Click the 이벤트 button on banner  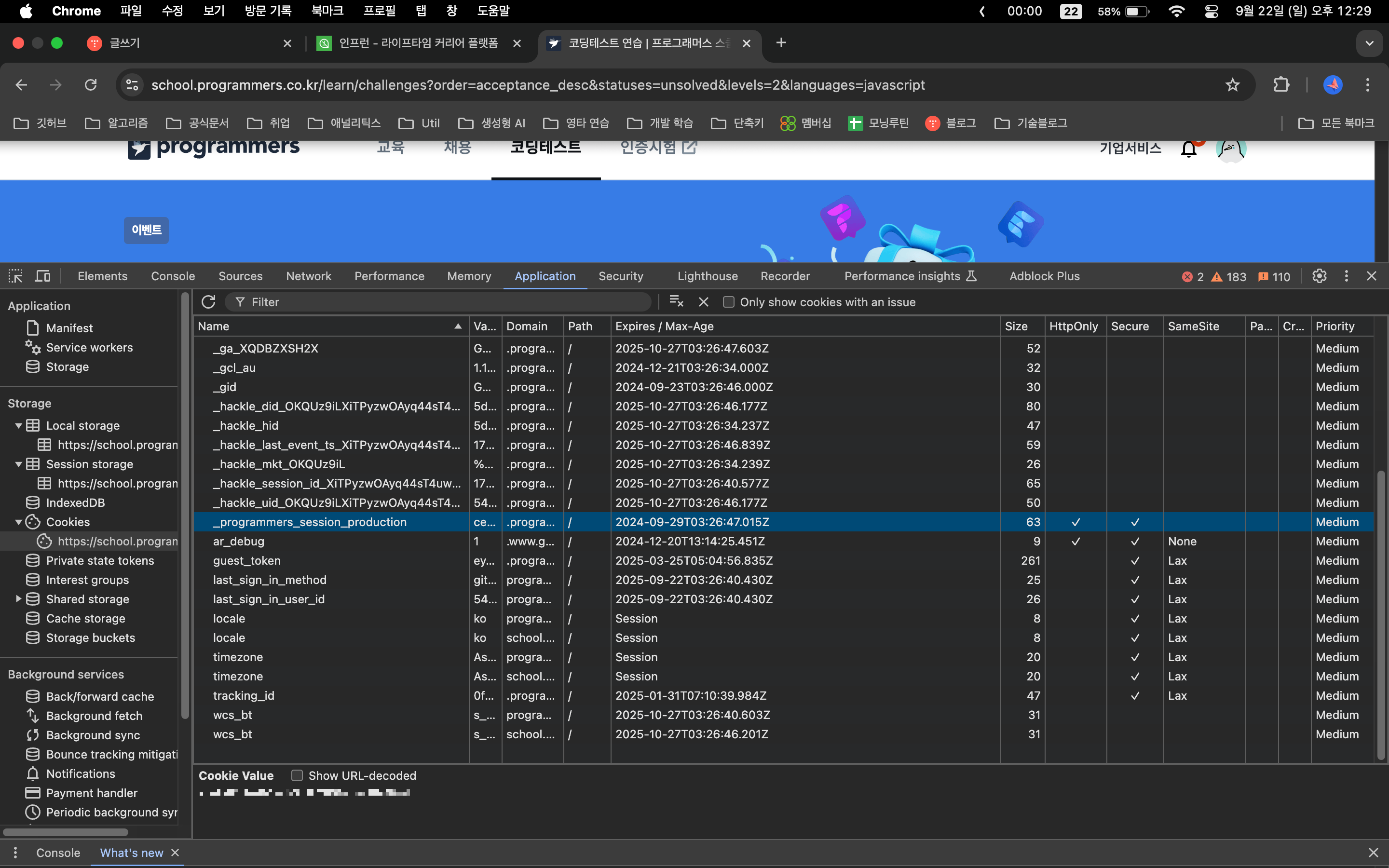click(x=146, y=230)
